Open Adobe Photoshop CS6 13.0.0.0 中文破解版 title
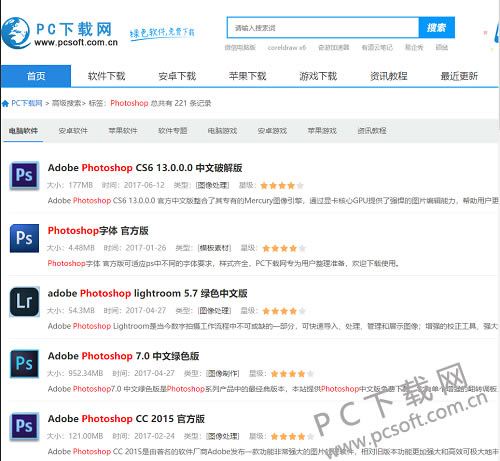This screenshot has height=461, width=500. coord(145,168)
